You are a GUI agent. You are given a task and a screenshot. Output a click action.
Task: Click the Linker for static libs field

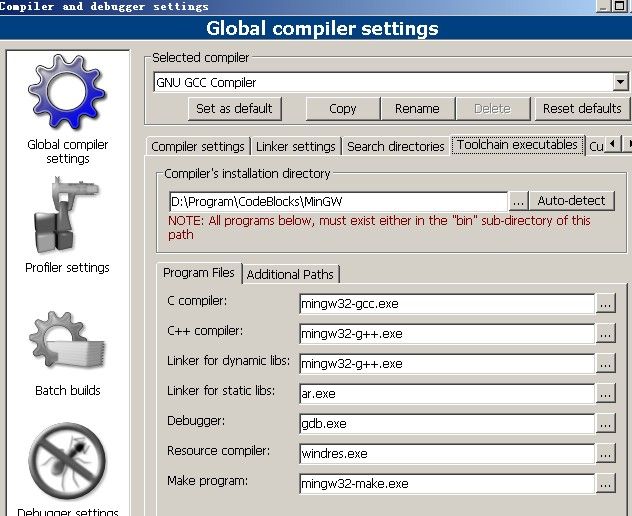click(447, 393)
